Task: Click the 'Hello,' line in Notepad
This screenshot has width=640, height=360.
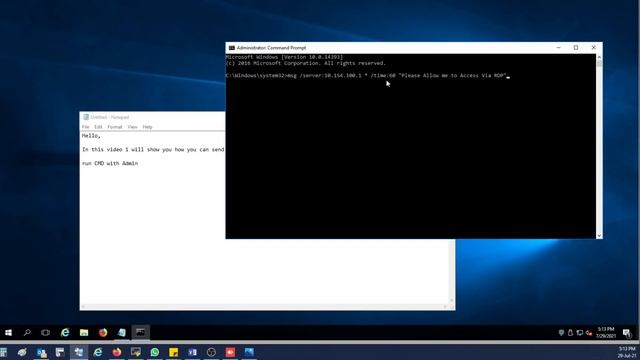Action: tap(91, 136)
